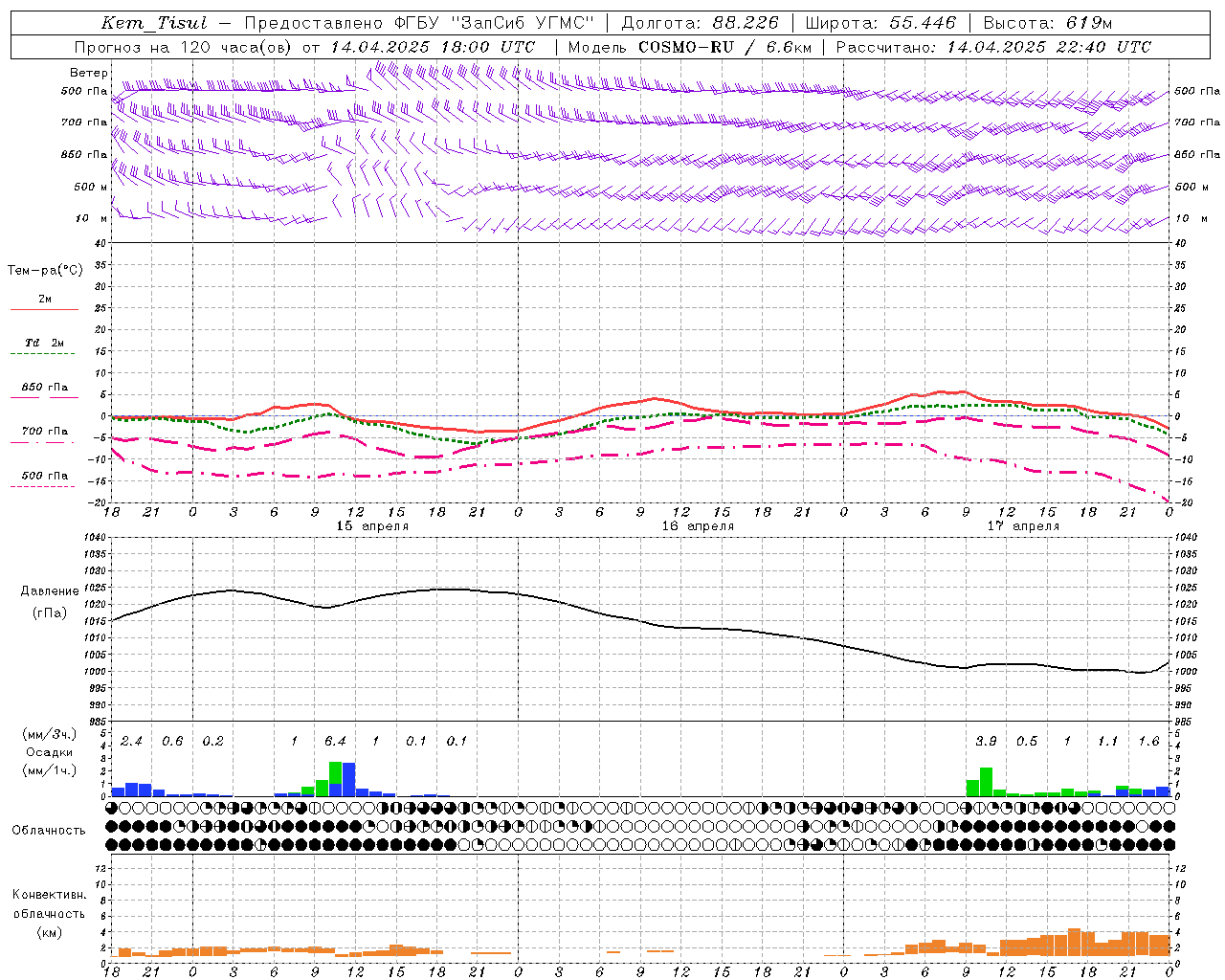1225x980 pixels.
Task: Select the 0.6 precipitation total value
Action: coord(172,742)
